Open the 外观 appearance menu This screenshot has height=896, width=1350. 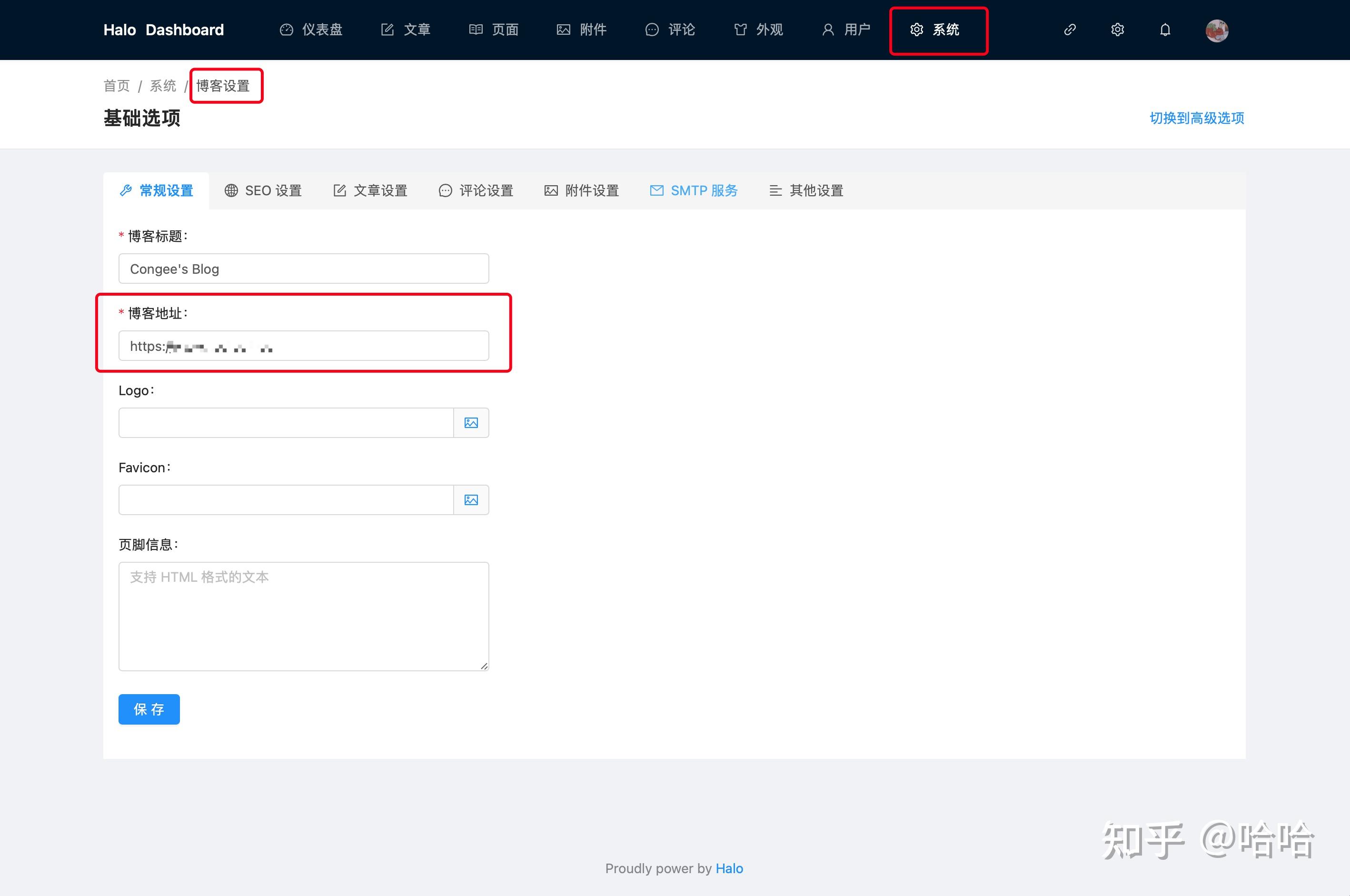(758, 30)
